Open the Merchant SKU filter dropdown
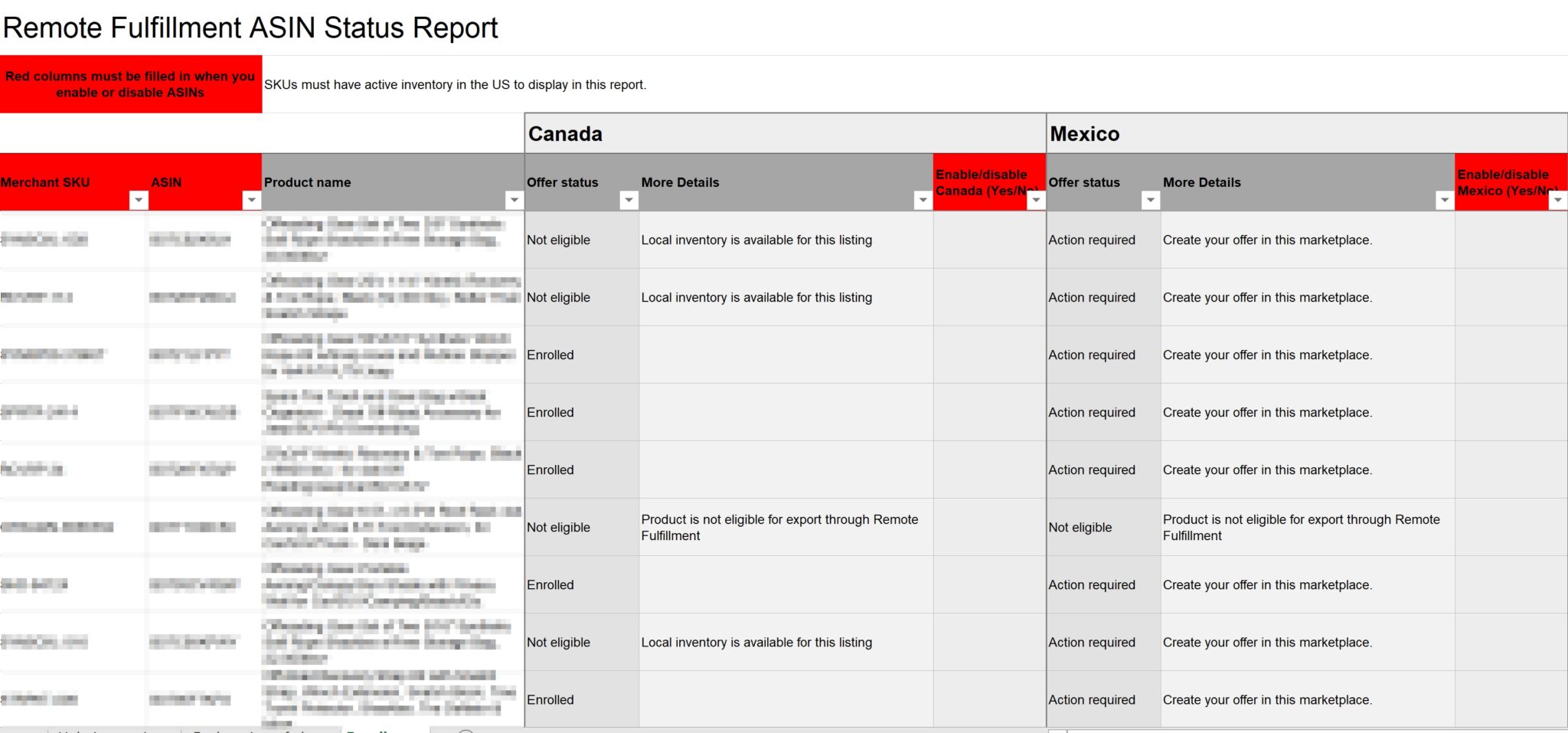Viewport: 1568px width, 733px height. click(139, 200)
